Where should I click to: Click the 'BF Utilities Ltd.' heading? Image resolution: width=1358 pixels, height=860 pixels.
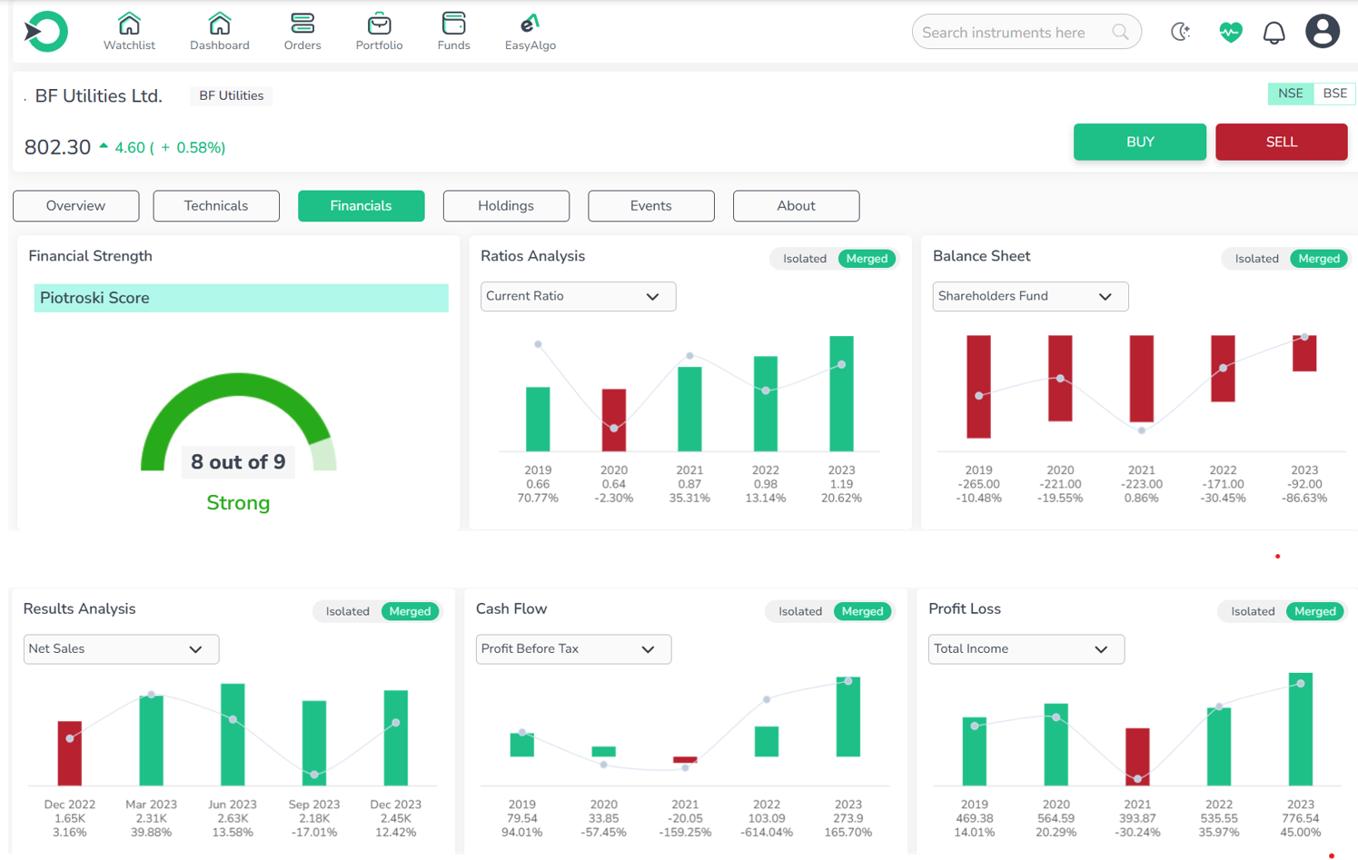tap(98, 96)
